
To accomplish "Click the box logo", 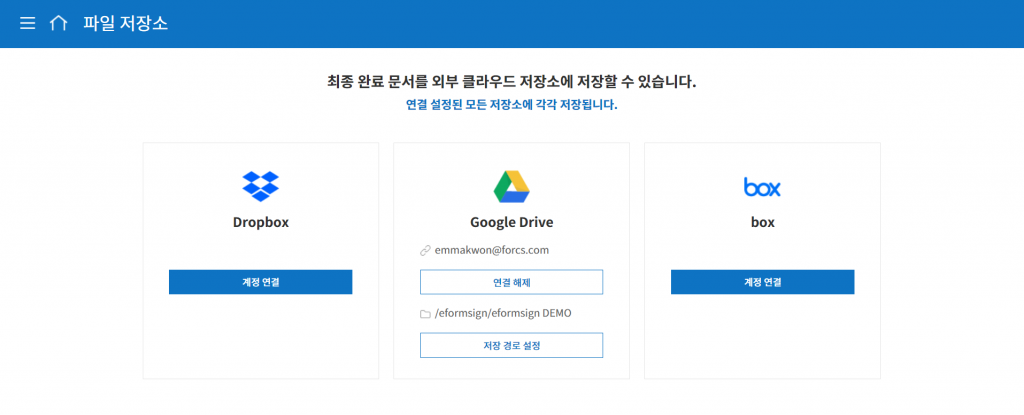I will tap(762, 187).
